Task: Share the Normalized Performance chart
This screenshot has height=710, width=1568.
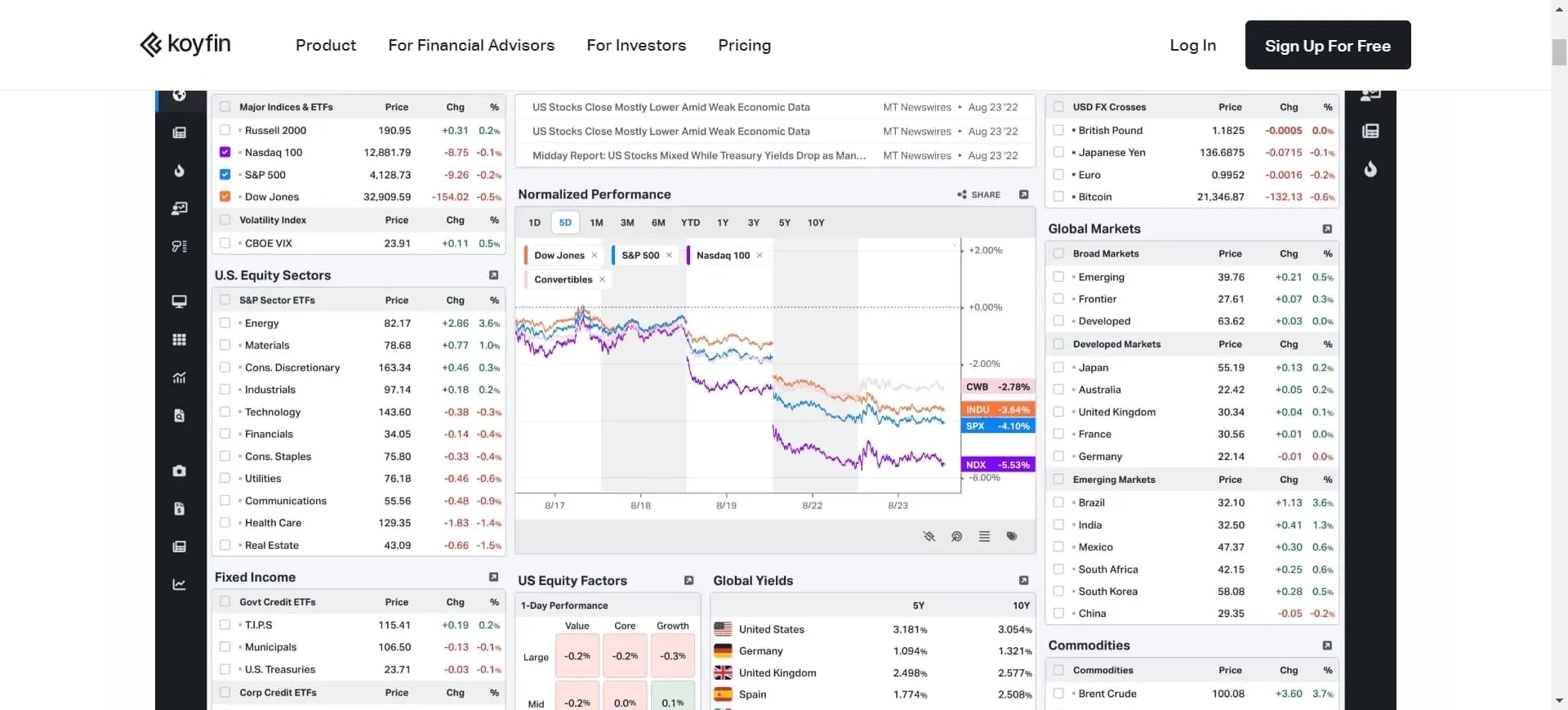Action: point(978,195)
